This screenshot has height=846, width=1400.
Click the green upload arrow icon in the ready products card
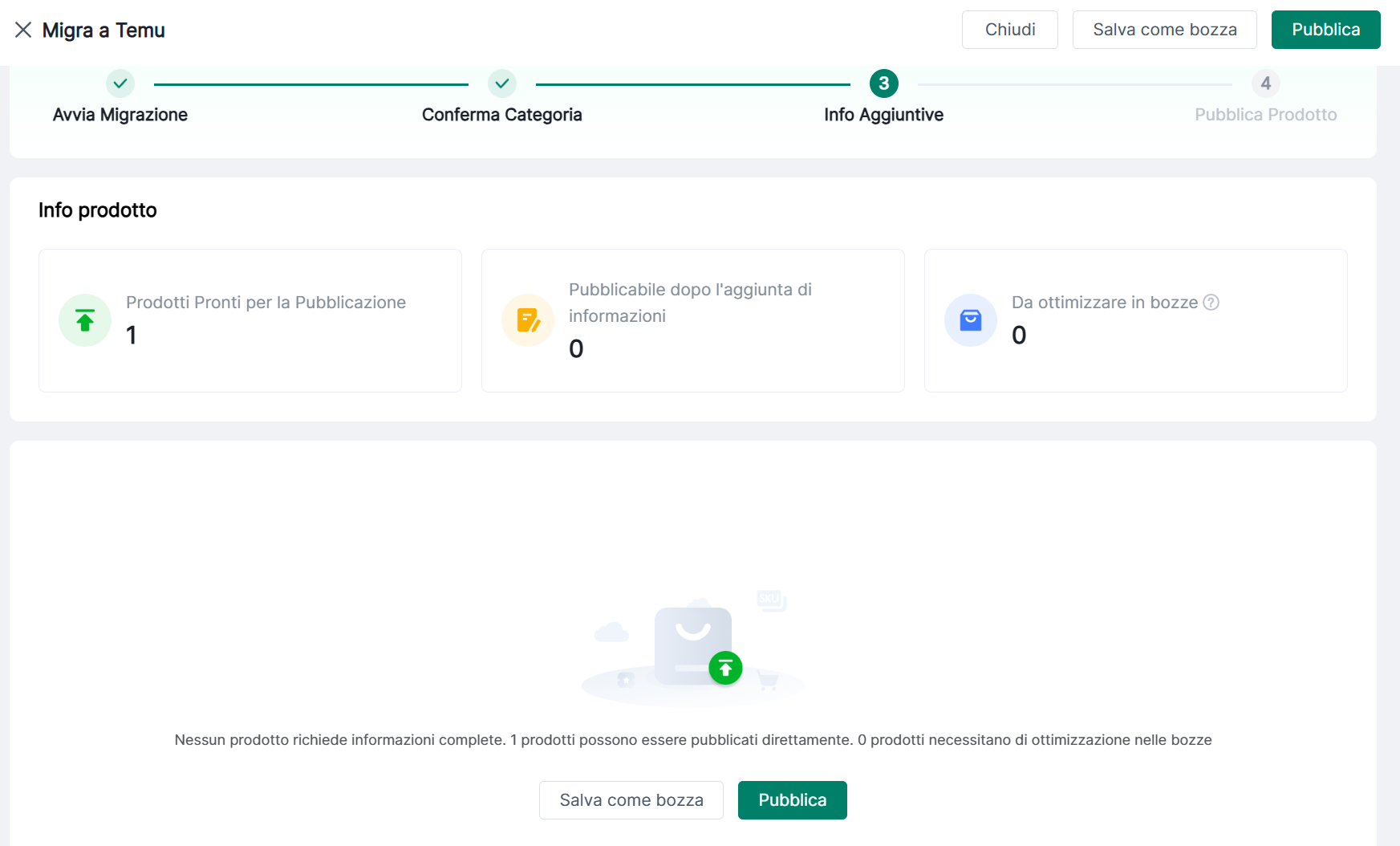click(x=85, y=320)
